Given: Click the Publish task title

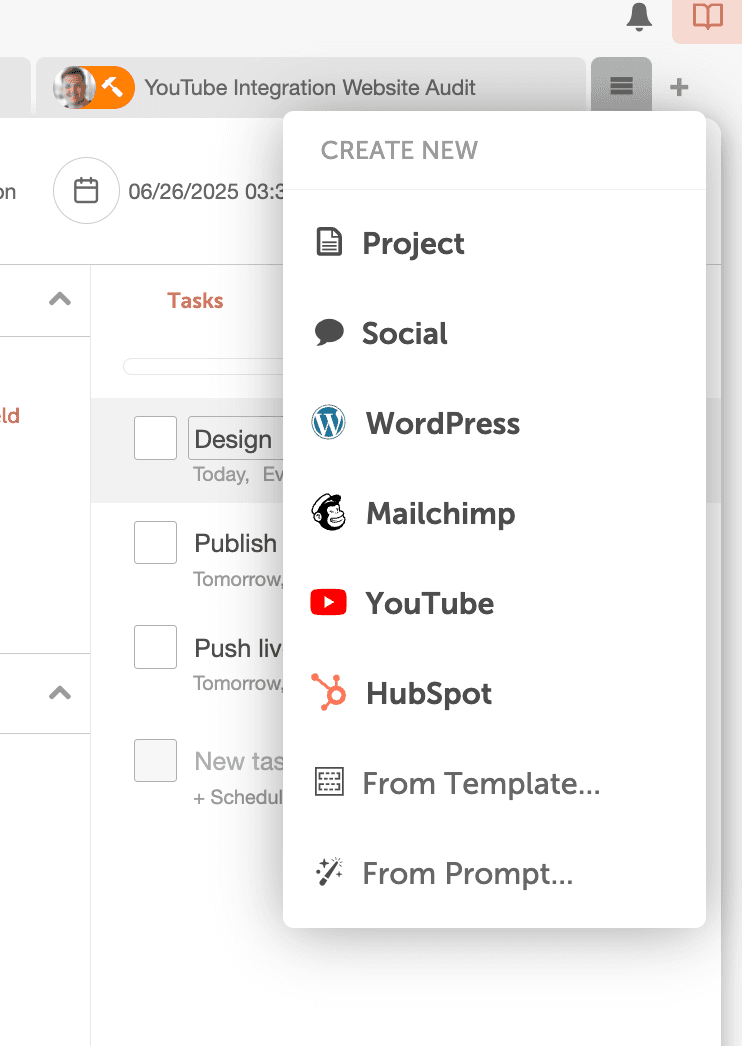Looking at the screenshot, I should point(236,543).
